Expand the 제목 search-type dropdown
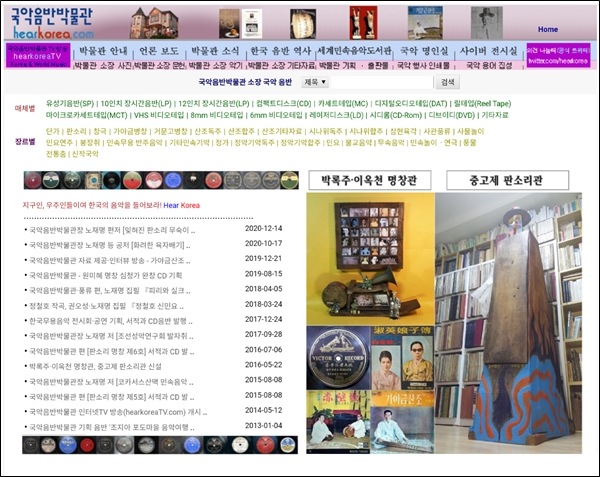The image size is (600, 477). (x=315, y=82)
